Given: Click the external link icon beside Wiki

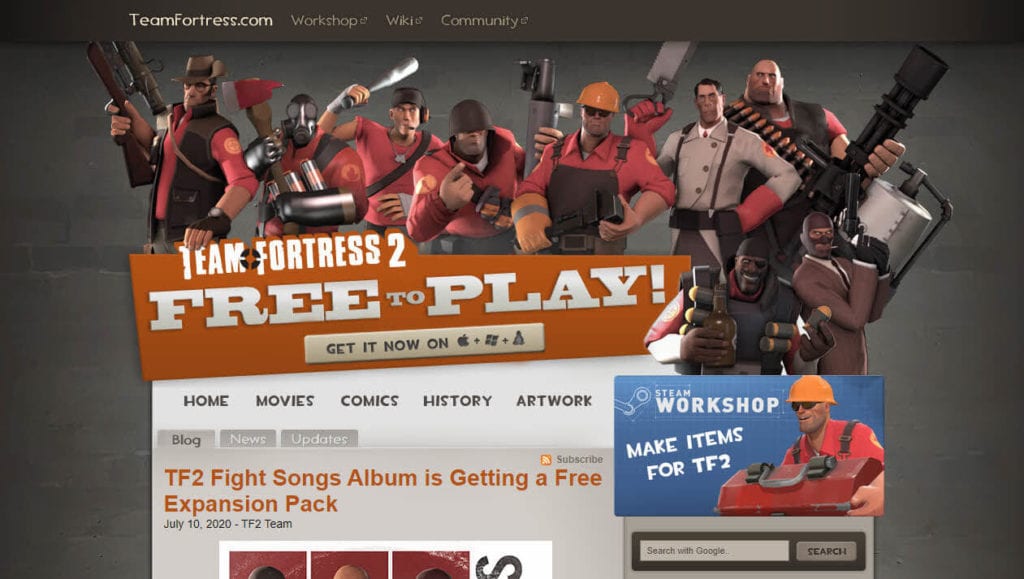Looking at the screenshot, I should [419, 21].
